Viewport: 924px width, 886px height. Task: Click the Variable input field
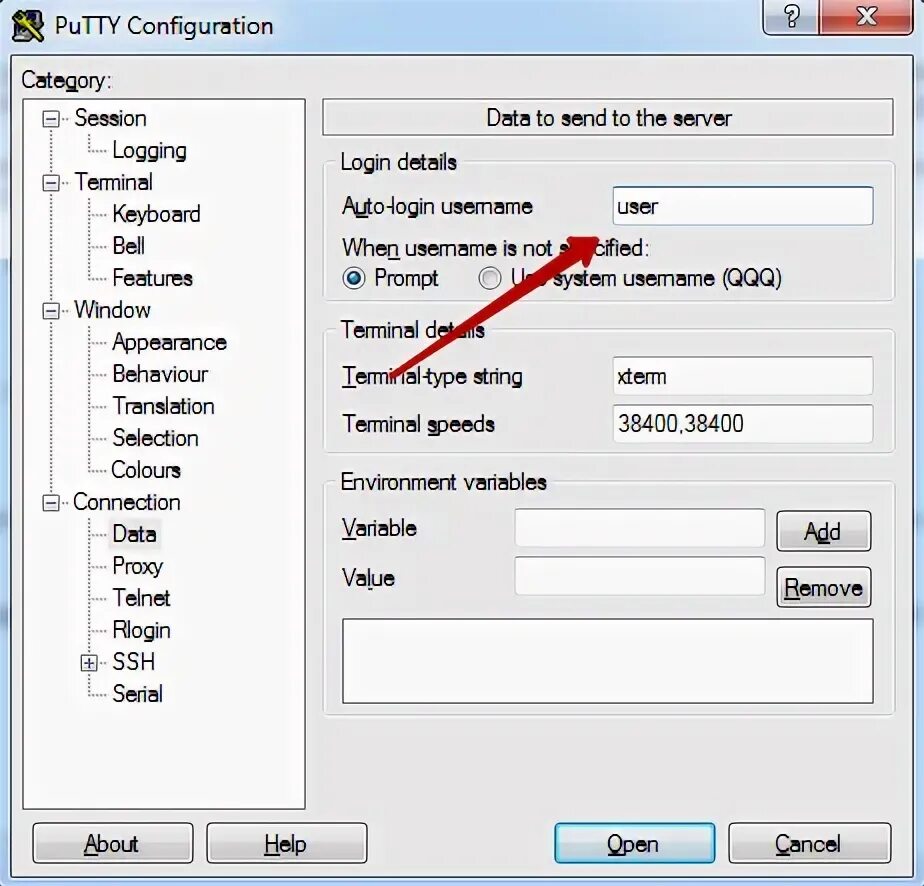639,528
